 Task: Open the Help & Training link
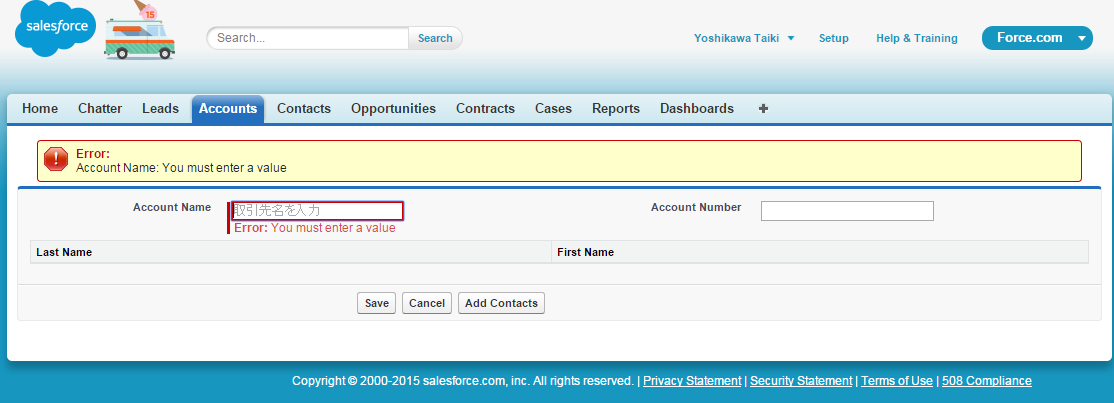pos(916,38)
